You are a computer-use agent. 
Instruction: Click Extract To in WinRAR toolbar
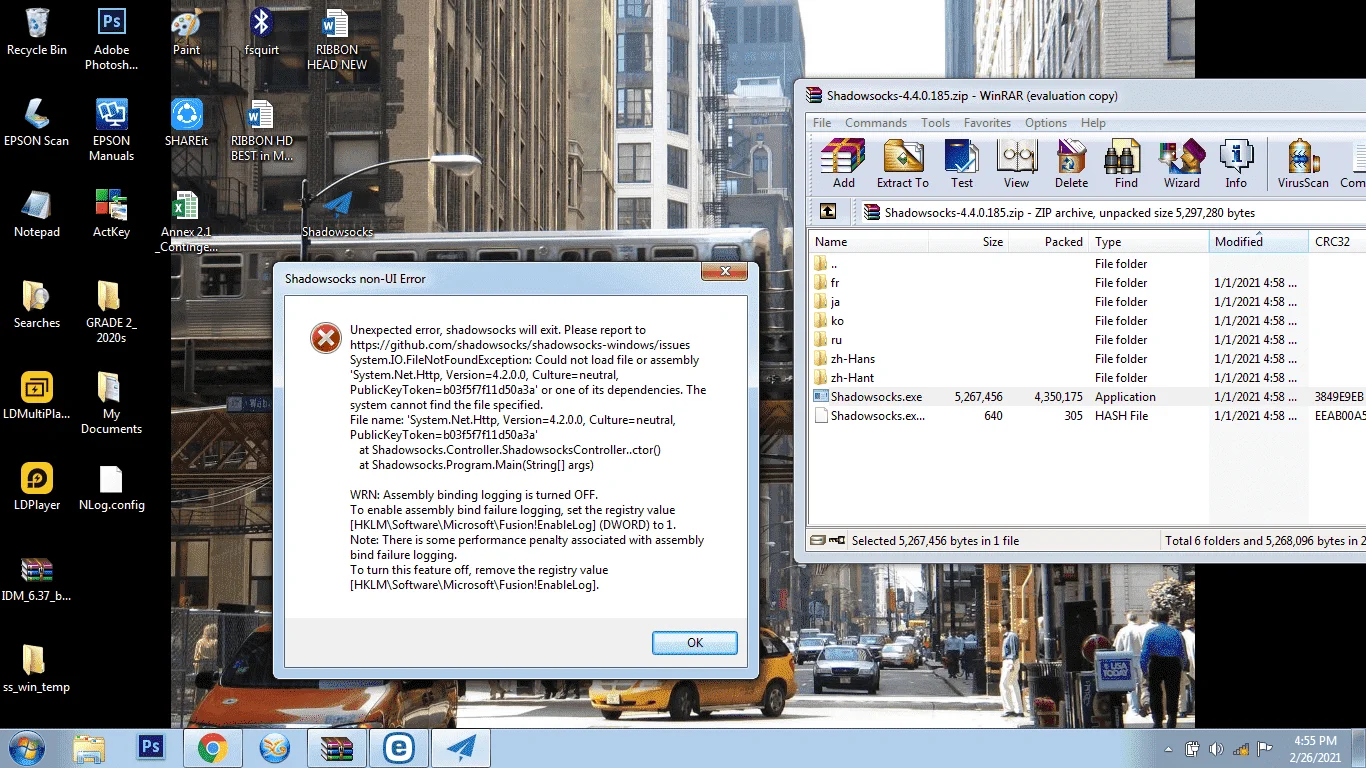click(x=902, y=164)
